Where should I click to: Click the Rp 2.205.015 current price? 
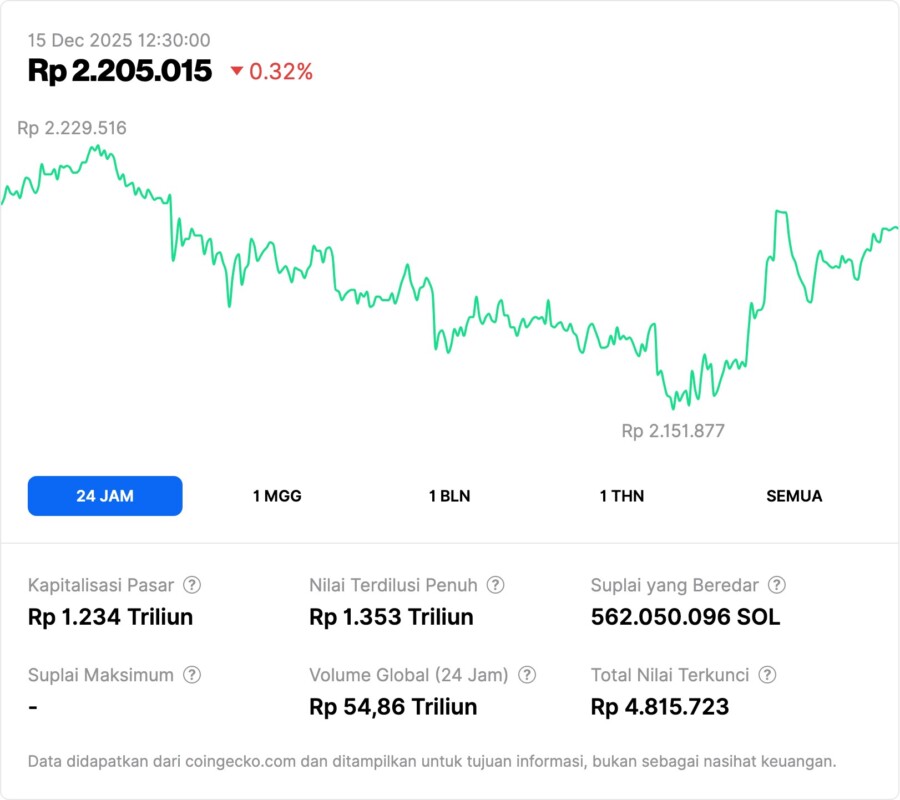120,70
